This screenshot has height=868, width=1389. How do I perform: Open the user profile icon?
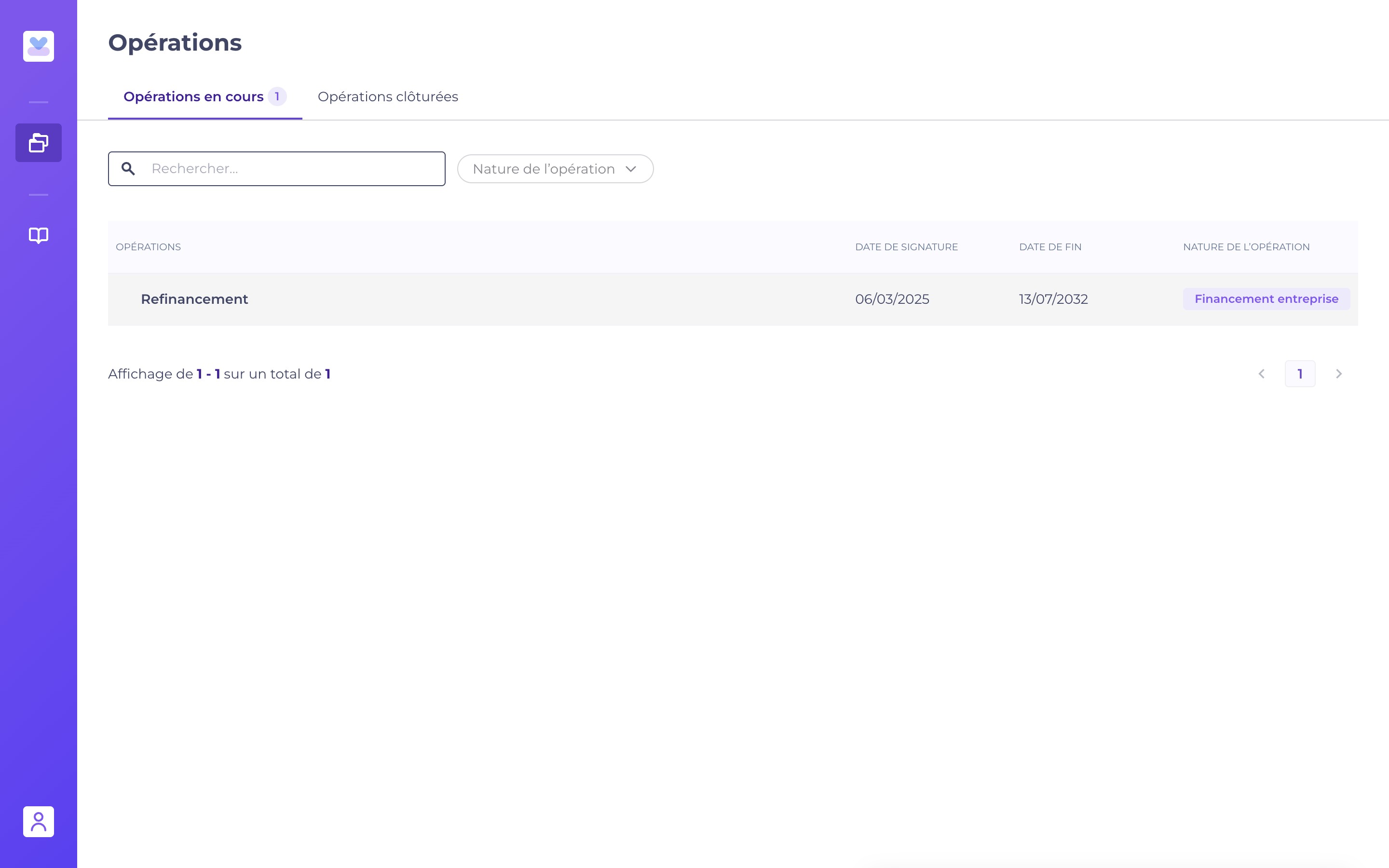(39, 822)
